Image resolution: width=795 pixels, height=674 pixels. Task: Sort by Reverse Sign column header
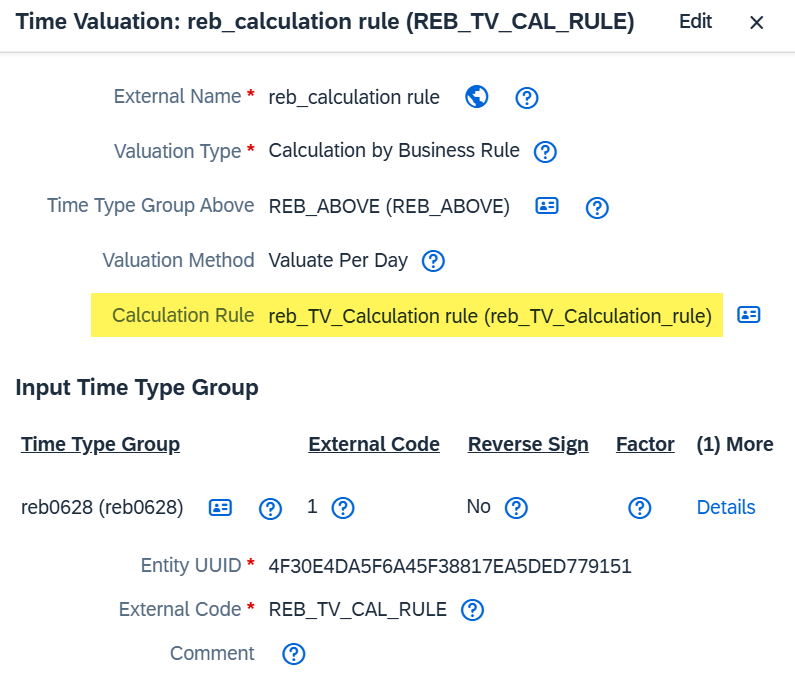click(x=528, y=444)
